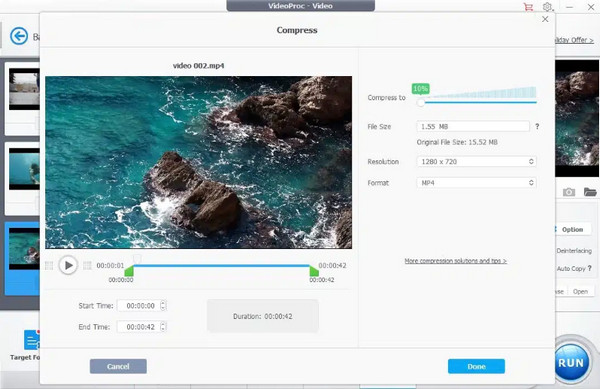Image resolution: width=600 pixels, height=389 pixels.
Task: Click the file size help question mark
Action: click(537, 126)
